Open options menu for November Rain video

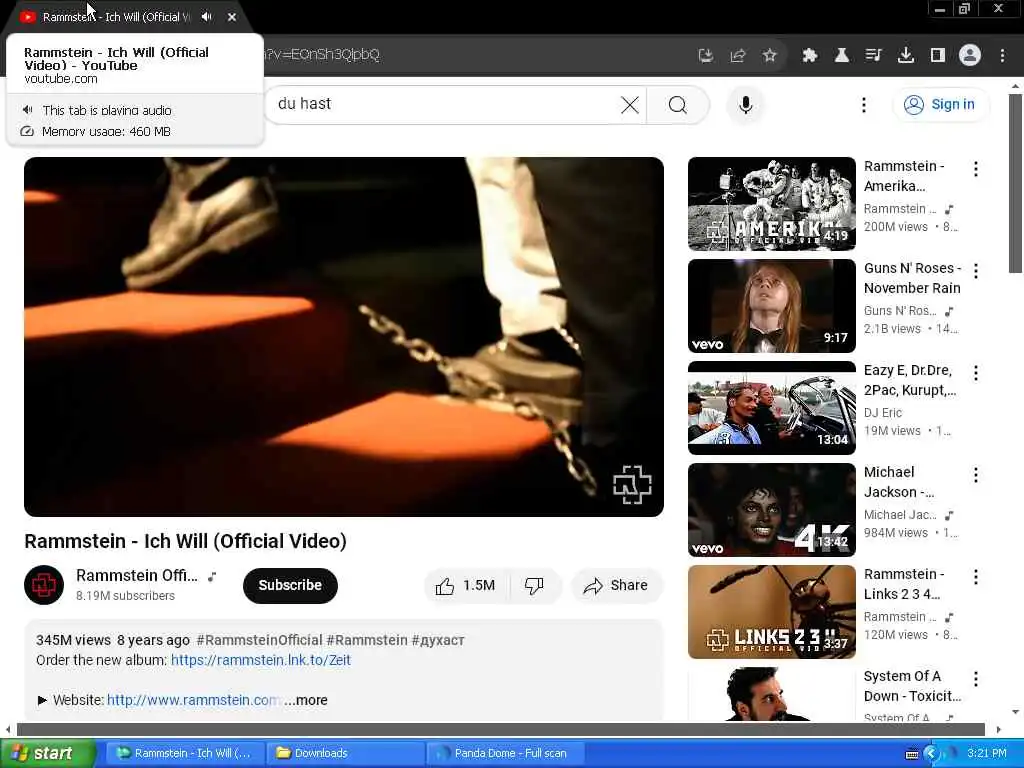976,271
